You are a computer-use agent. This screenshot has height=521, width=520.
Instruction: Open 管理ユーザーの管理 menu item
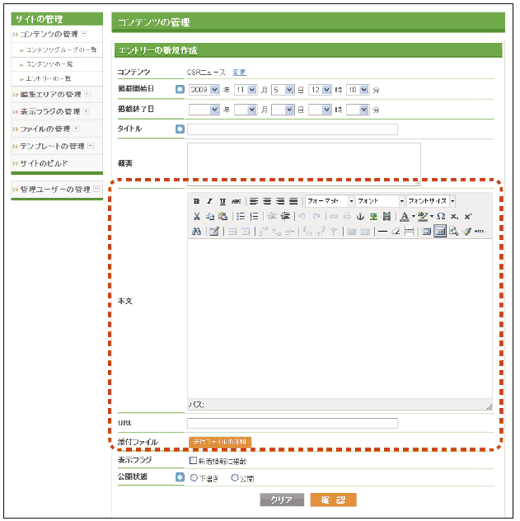pyautogui.click(x=55, y=189)
